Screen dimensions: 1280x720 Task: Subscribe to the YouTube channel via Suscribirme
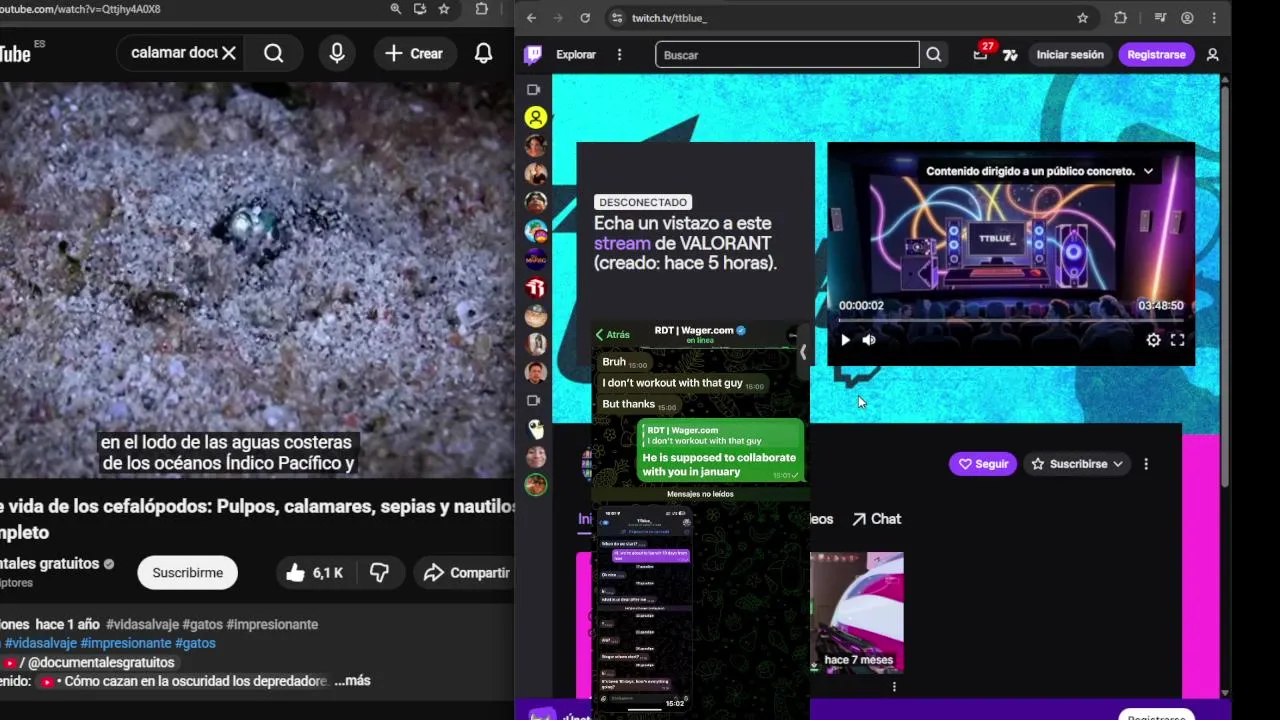(x=187, y=573)
